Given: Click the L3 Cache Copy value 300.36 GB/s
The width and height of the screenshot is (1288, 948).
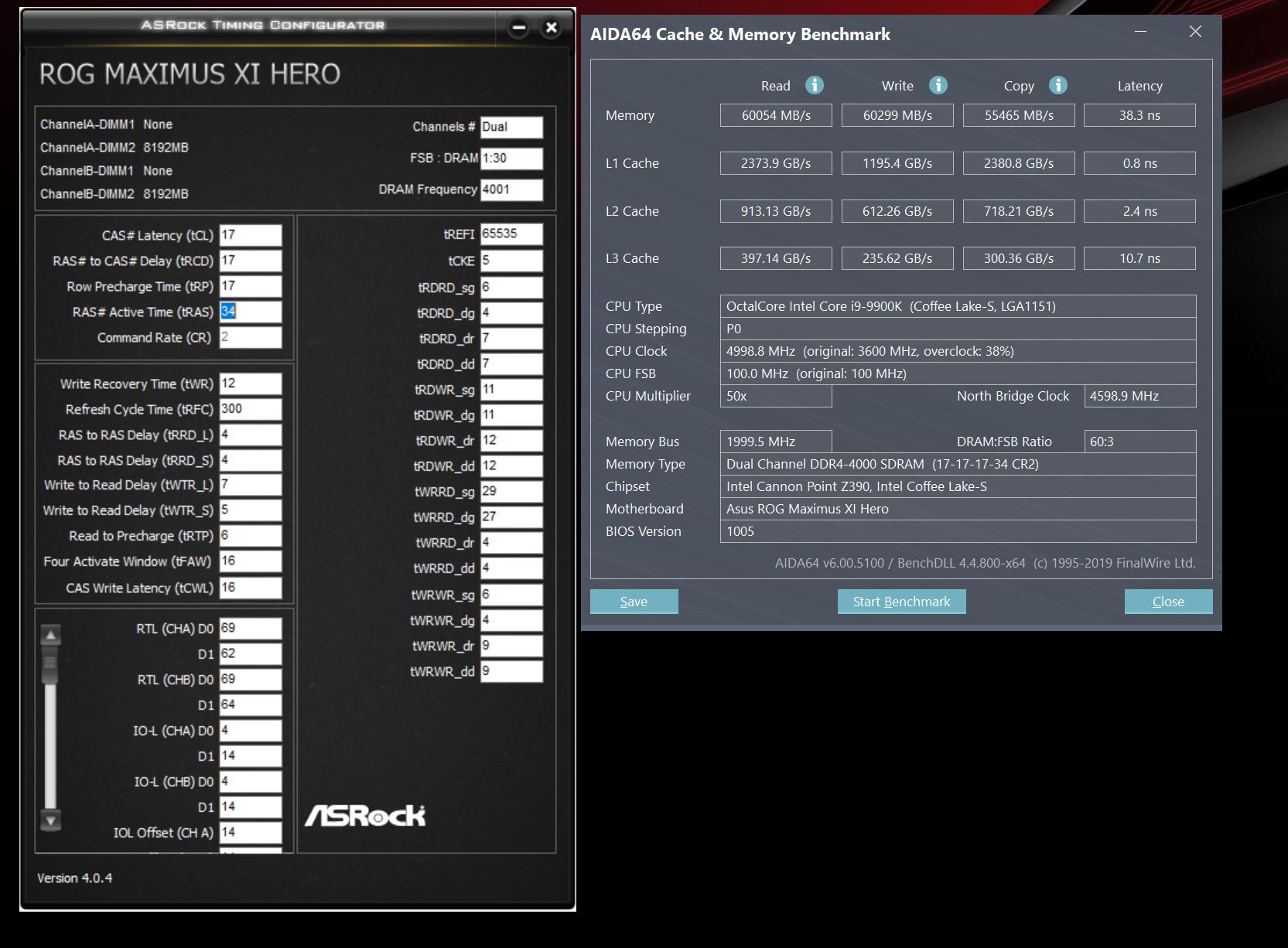Looking at the screenshot, I should pos(1019,258).
